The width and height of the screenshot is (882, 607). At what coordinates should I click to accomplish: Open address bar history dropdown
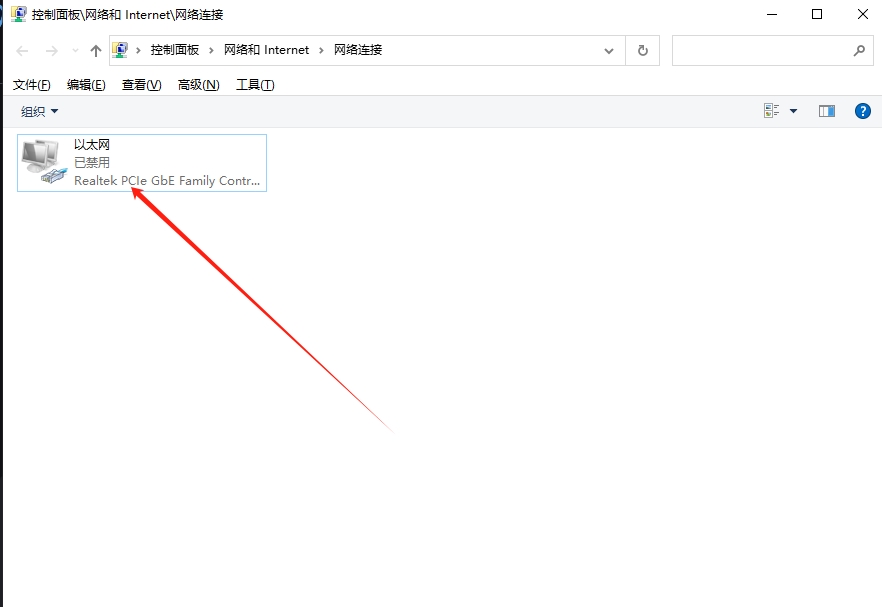point(609,51)
